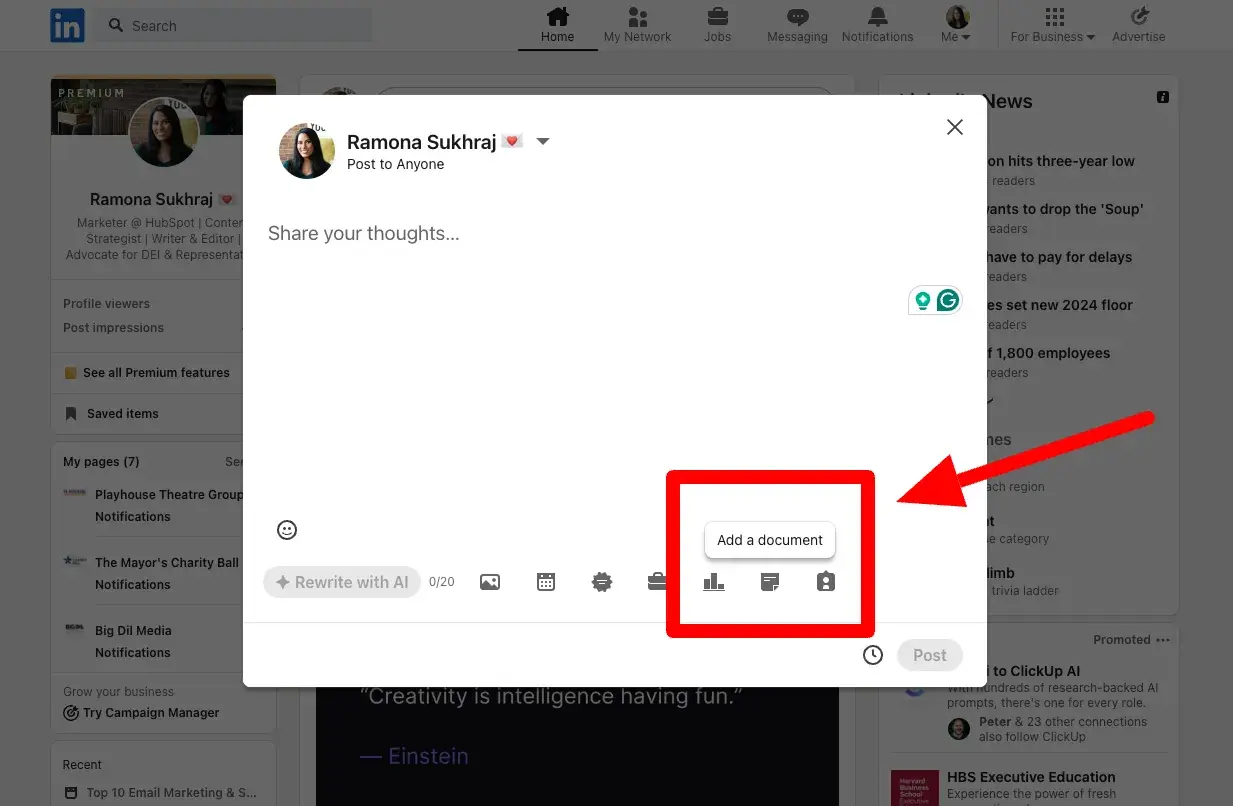Open the Advertise link
1233x806 pixels.
coord(1139,26)
